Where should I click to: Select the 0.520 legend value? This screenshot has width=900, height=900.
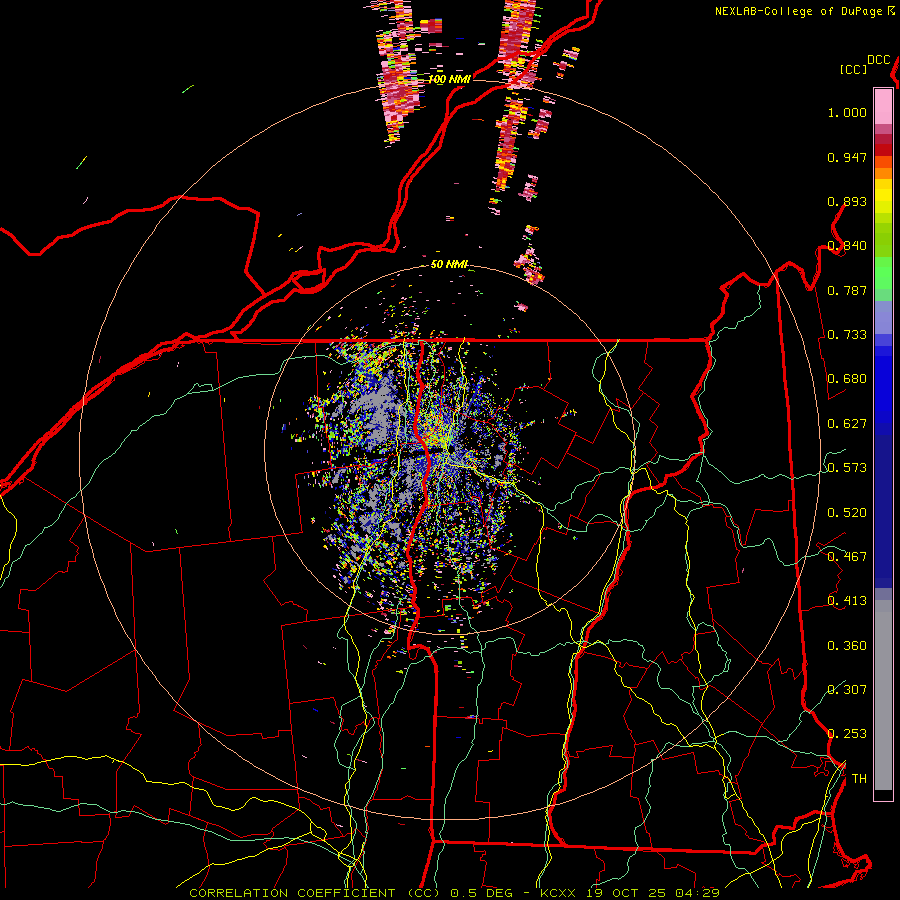pos(847,513)
